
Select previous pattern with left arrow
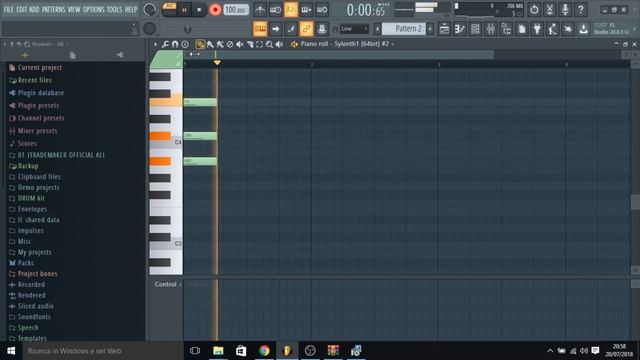click(378, 29)
